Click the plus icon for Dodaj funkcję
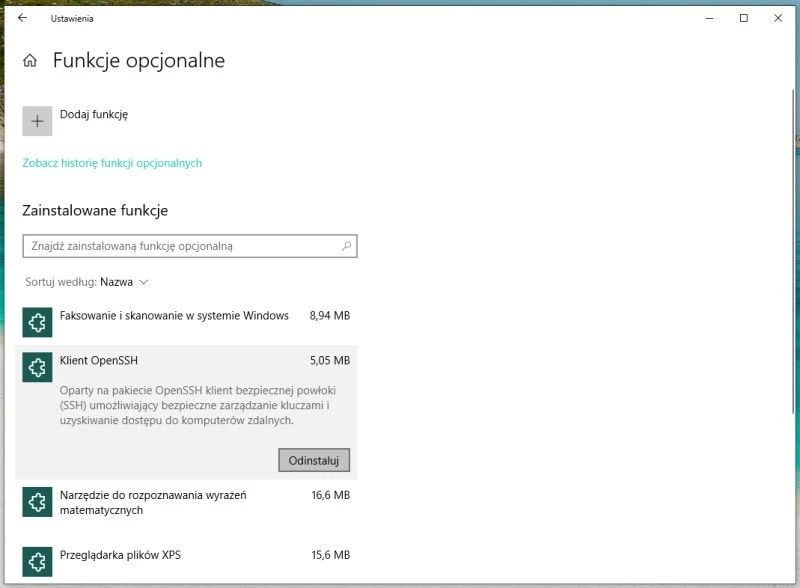 [37, 120]
